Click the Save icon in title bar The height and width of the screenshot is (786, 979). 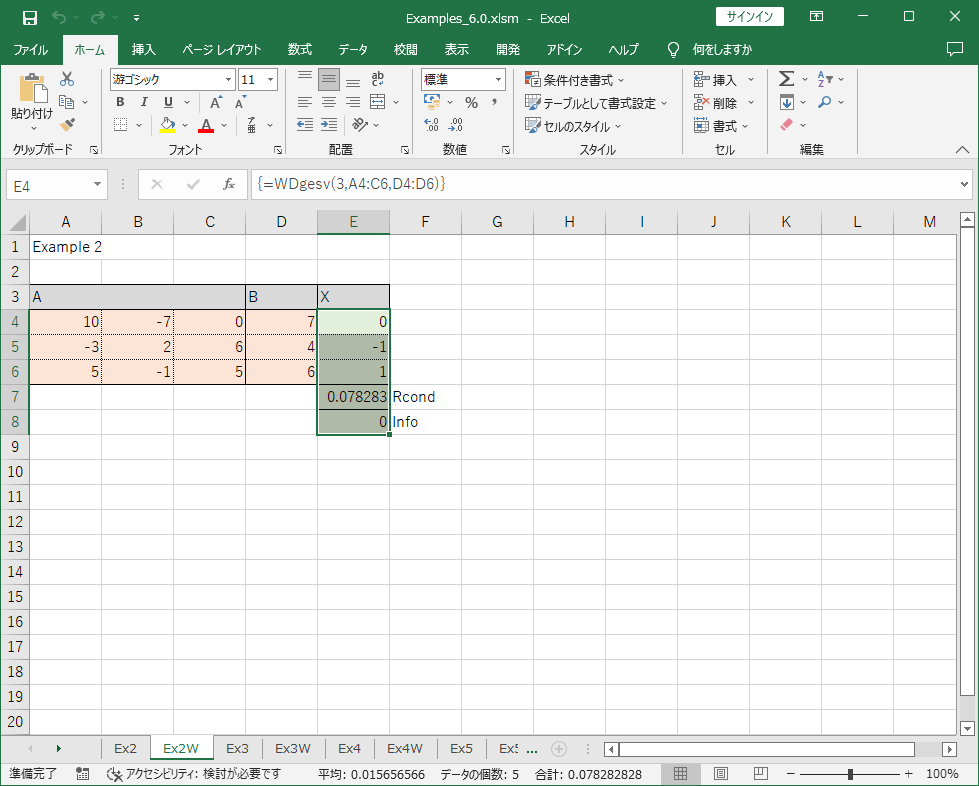click(x=29, y=17)
